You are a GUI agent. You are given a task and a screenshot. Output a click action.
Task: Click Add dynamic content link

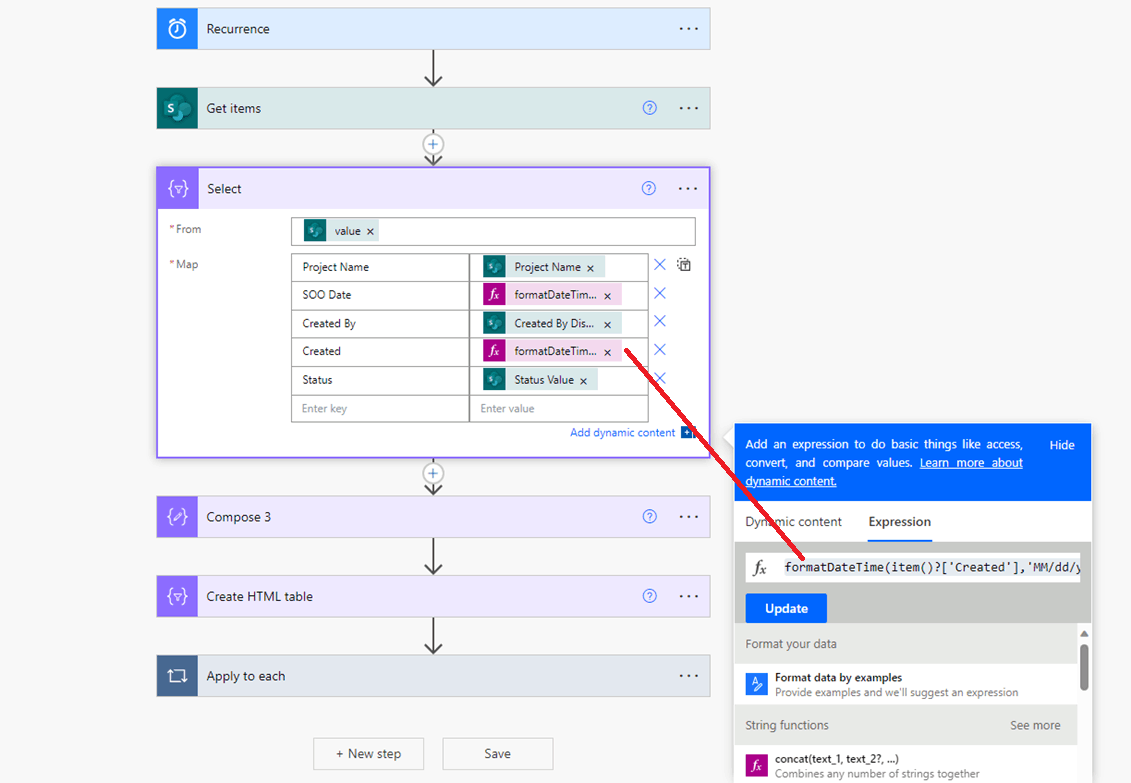click(622, 433)
